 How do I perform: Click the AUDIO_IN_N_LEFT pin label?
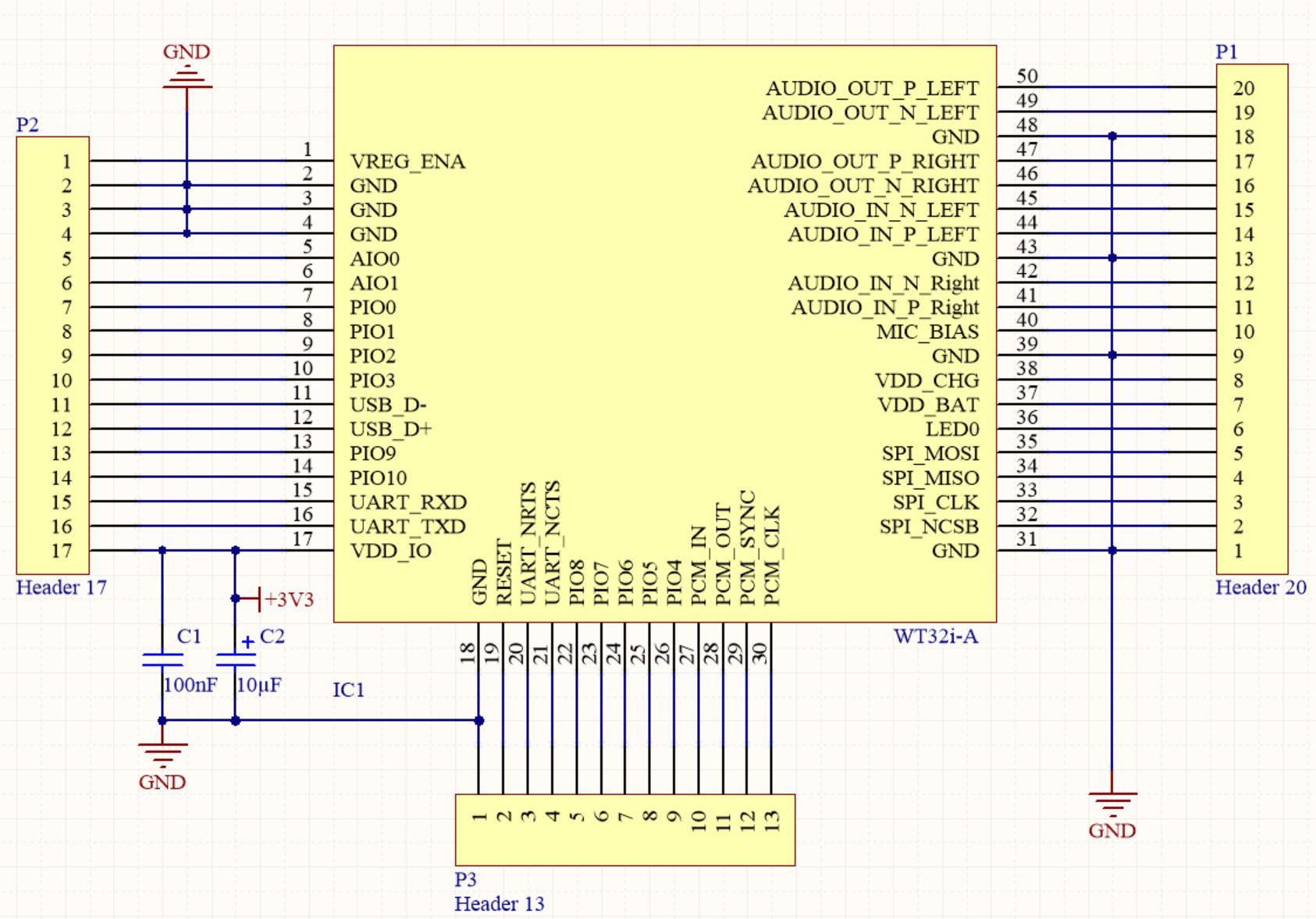coord(881,210)
